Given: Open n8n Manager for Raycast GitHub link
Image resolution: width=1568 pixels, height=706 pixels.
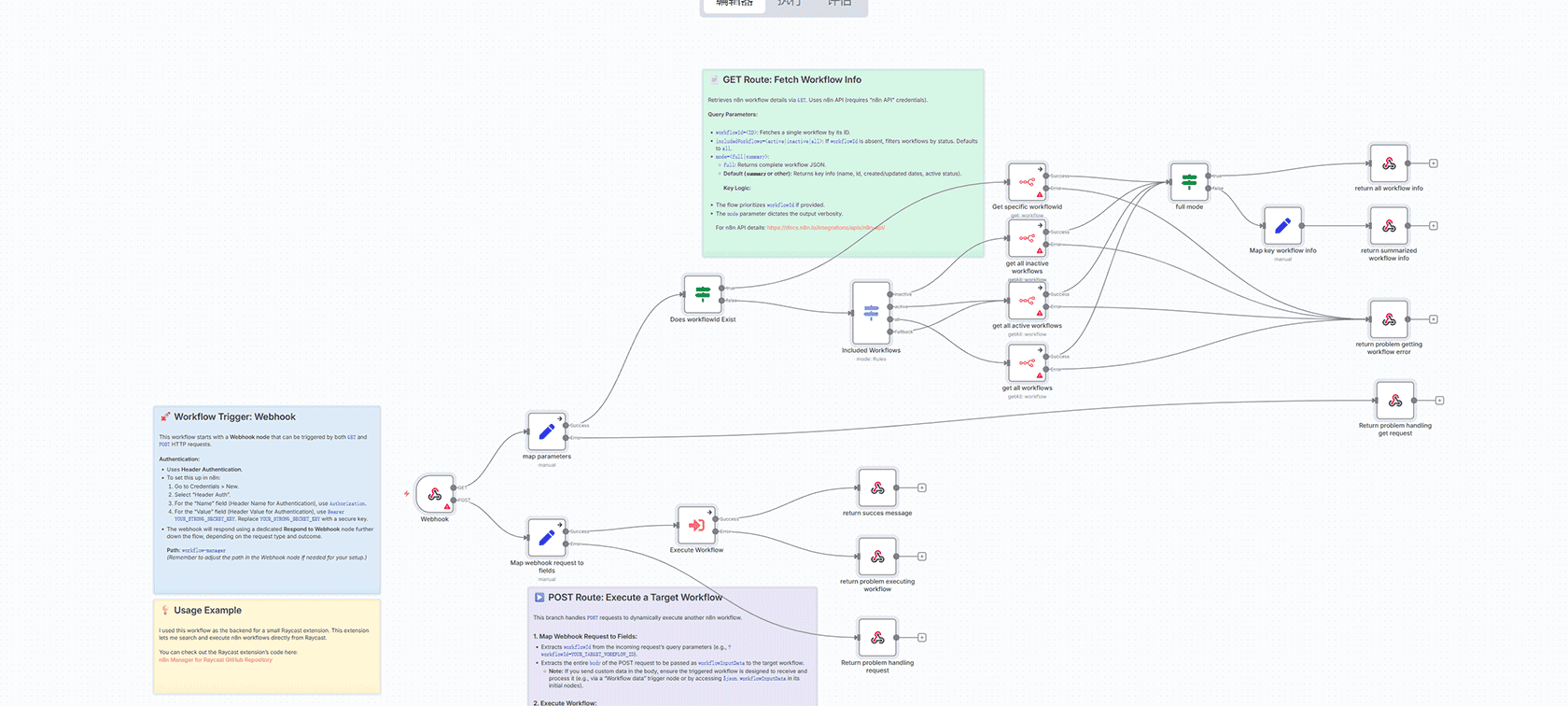Looking at the screenshot, I should (216, 660).
